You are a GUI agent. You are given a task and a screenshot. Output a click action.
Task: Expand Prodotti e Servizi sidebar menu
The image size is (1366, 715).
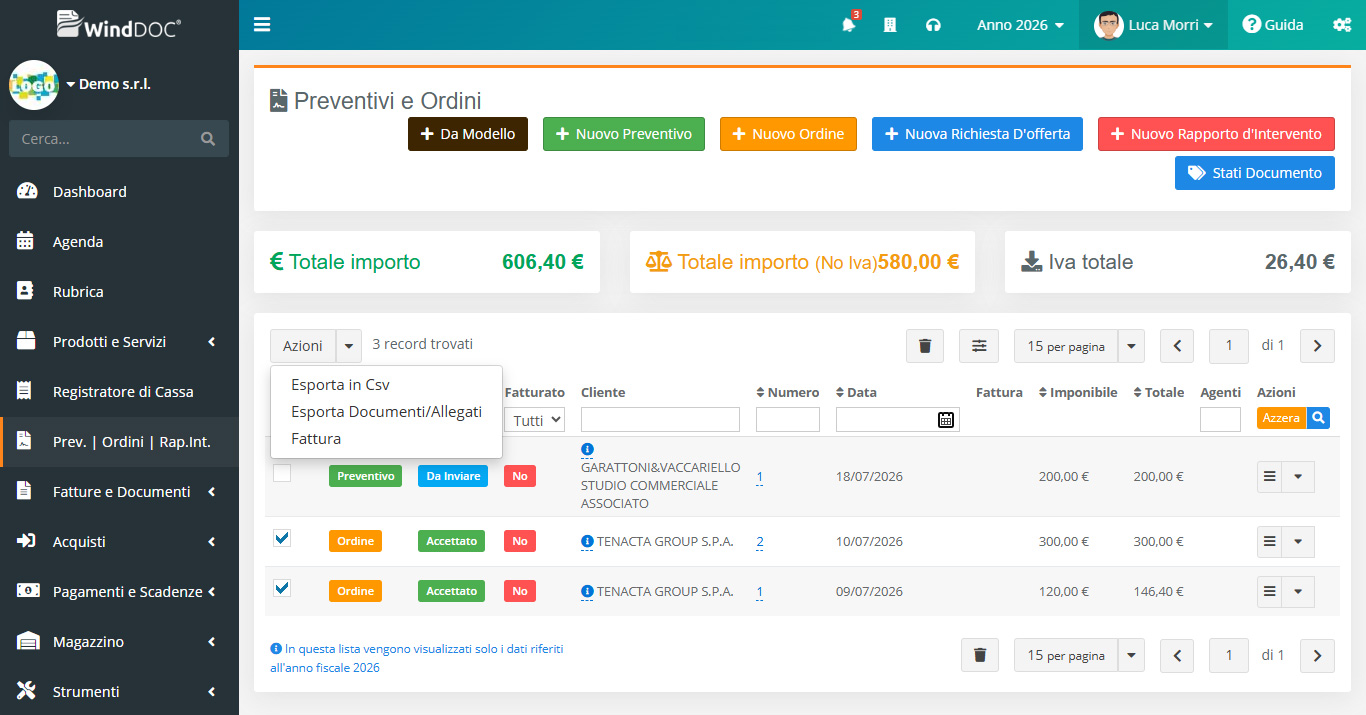(119, 342)
